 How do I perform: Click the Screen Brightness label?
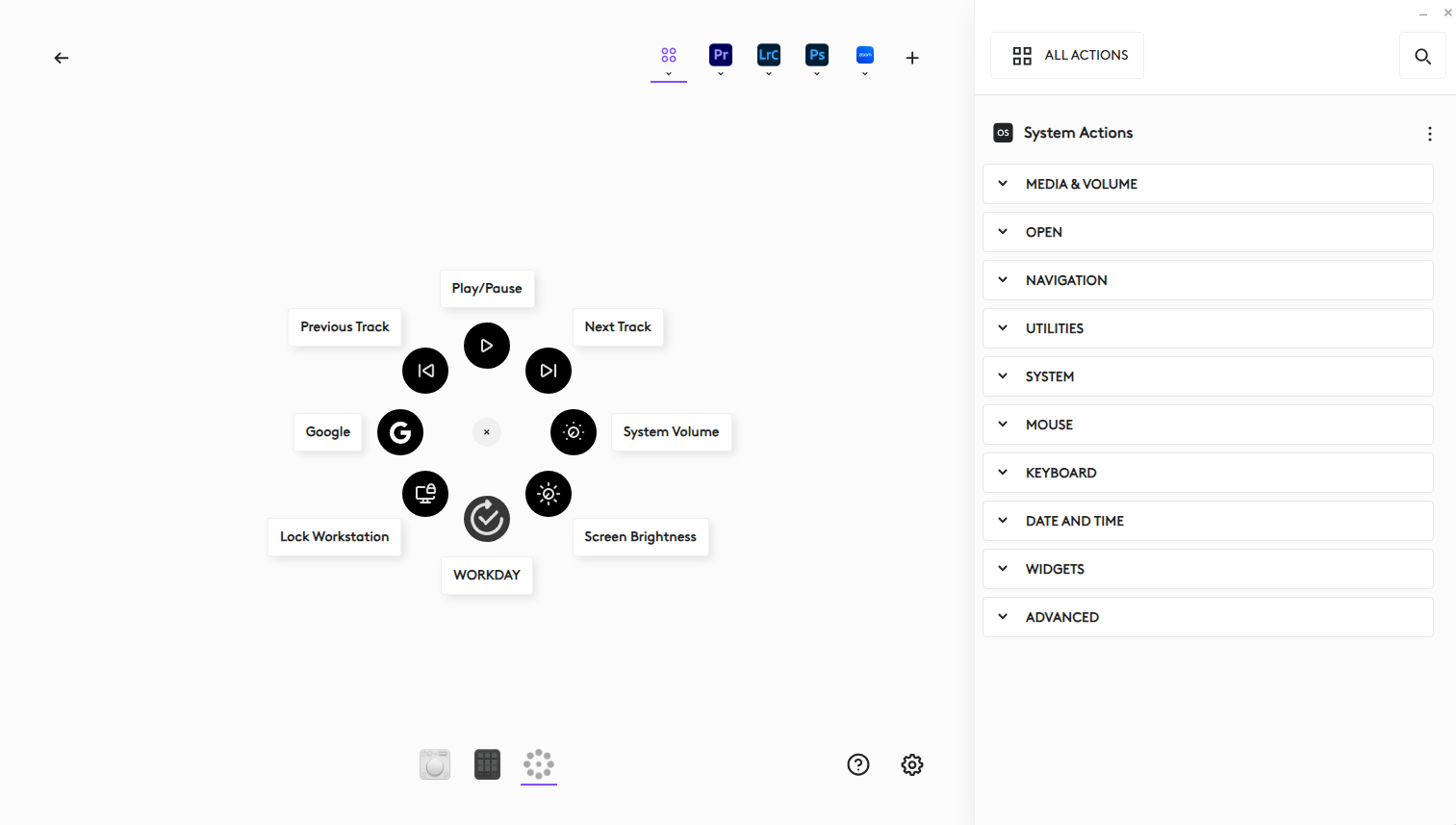tap(640, 537)
